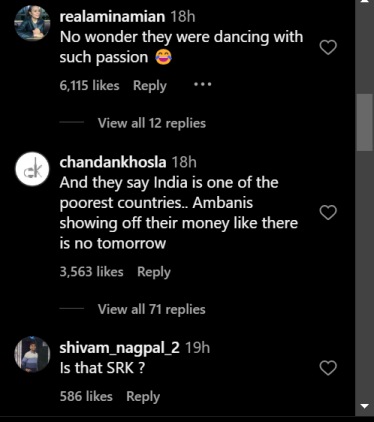This screenshot has height=422, width=374.
Task: Reply to realaminamian's comment
Action: [x=150, y=86]
